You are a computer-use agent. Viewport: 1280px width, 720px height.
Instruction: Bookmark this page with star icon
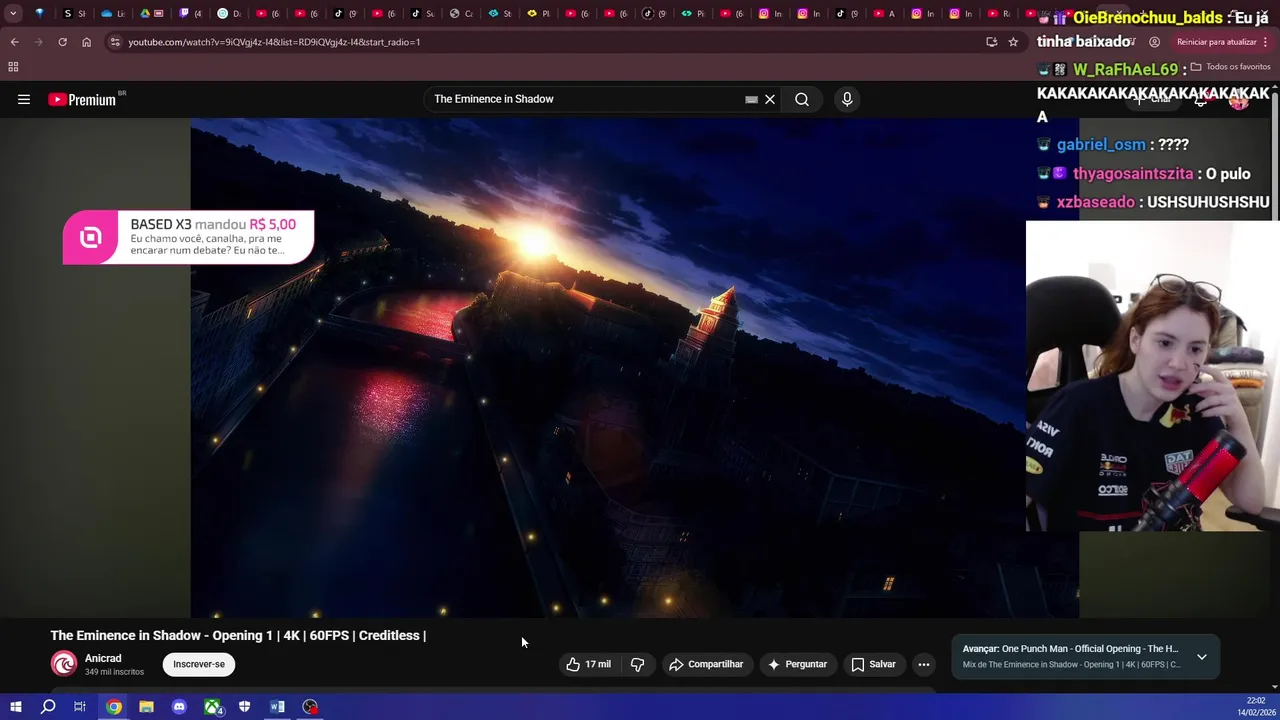click(x=1013, y=42)
